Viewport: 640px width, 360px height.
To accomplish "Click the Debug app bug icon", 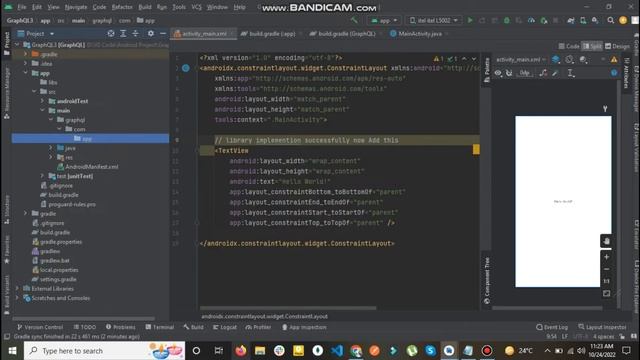I will [507, 20].
